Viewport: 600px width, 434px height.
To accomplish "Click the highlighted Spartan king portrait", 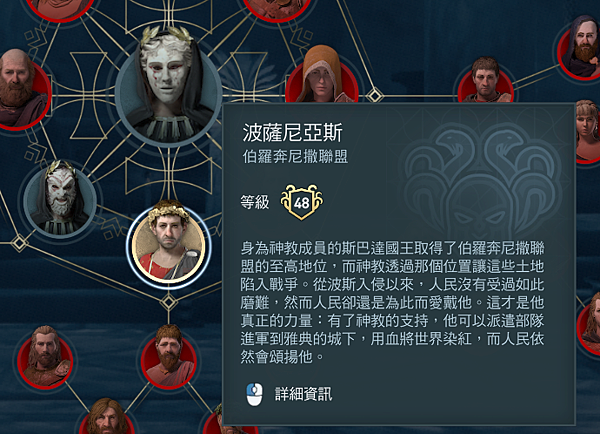I will [x=168, y=243].
